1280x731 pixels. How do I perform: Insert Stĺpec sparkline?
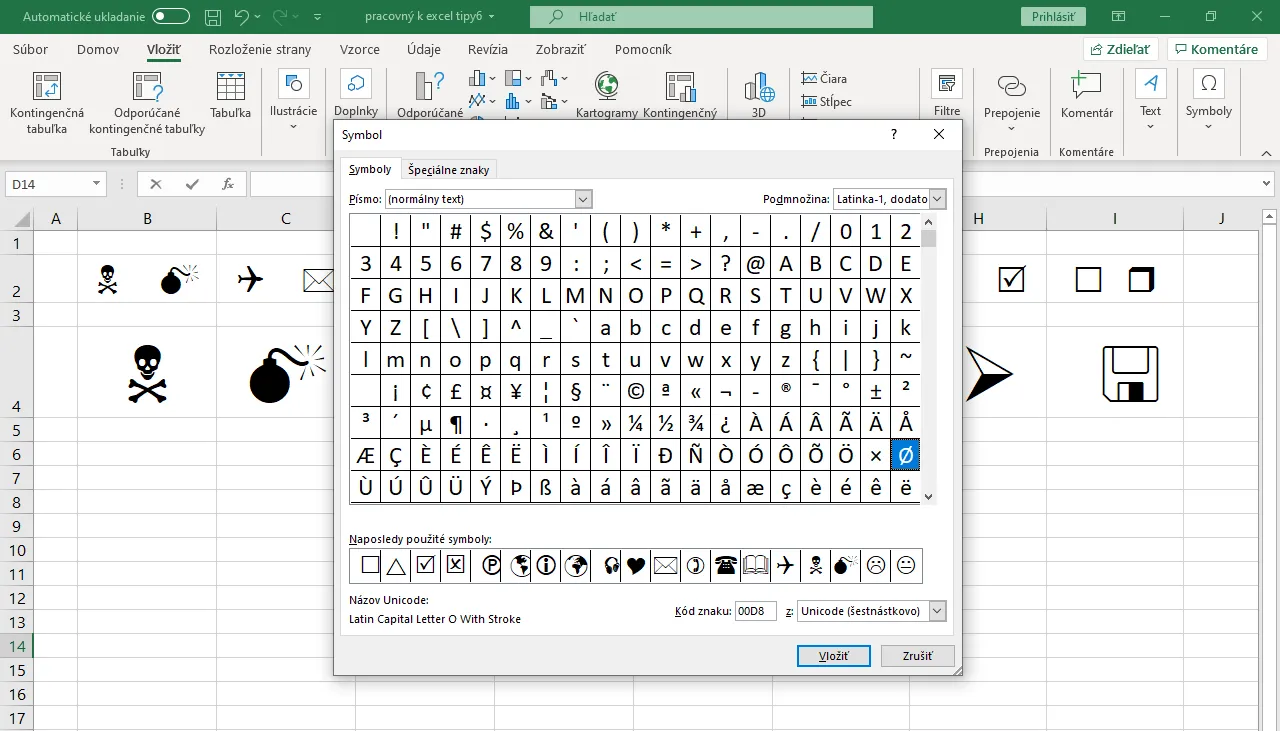pos(826,101)
